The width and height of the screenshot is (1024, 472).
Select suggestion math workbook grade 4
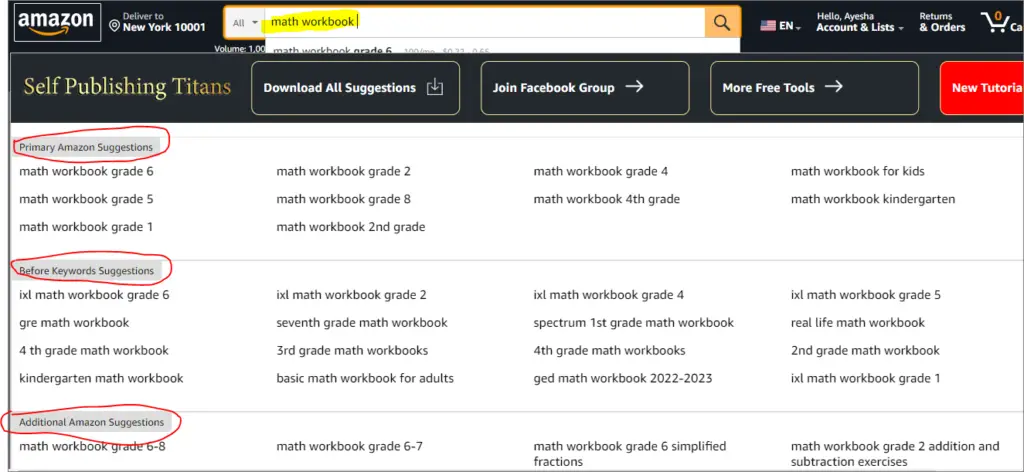(601, 172)
